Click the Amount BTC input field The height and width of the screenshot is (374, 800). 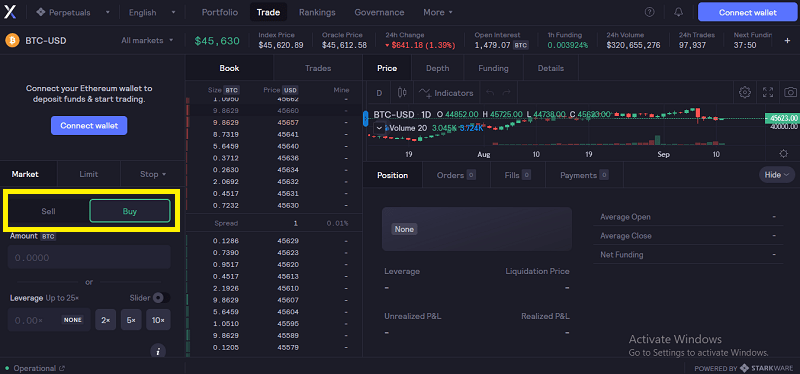(89, 257)
